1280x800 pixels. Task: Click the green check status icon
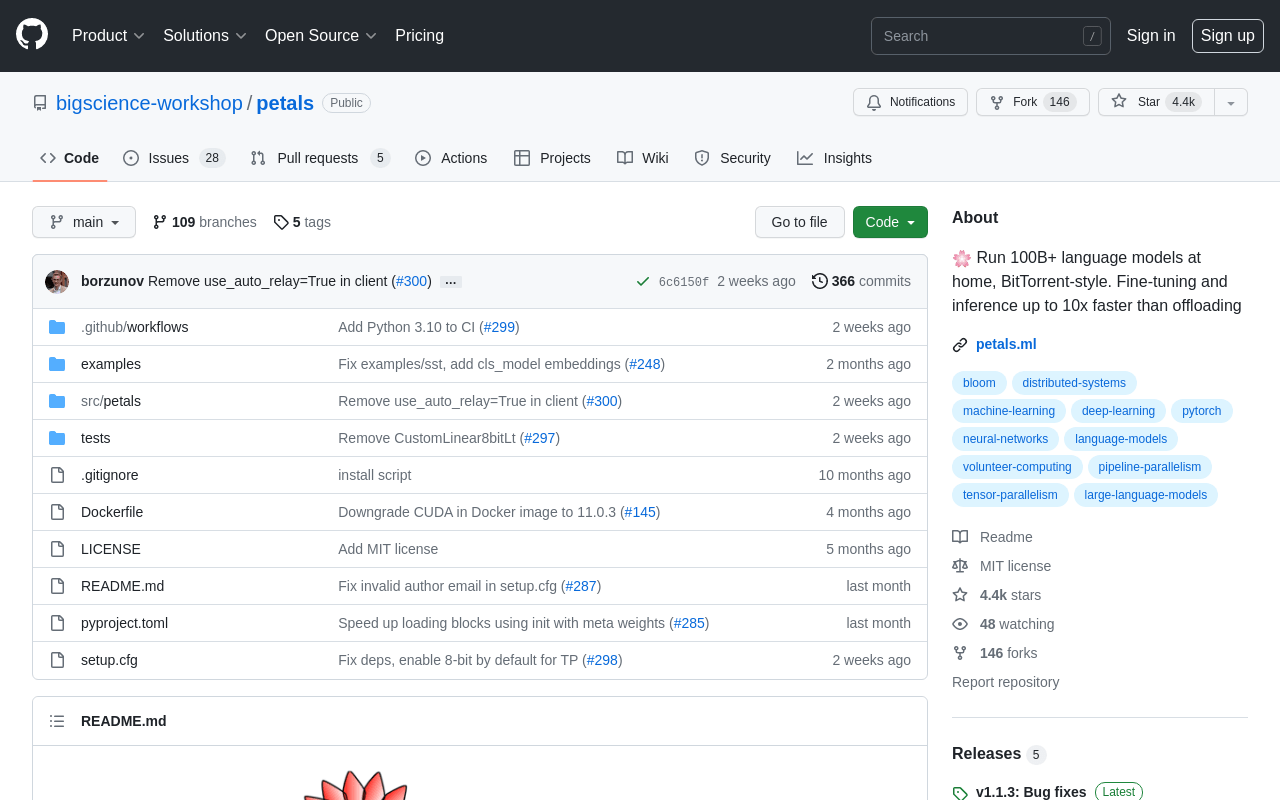click(x=643, y=281)
